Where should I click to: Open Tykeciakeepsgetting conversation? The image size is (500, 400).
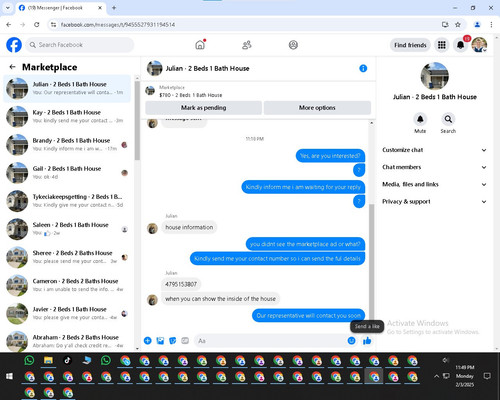pos(67,201)
